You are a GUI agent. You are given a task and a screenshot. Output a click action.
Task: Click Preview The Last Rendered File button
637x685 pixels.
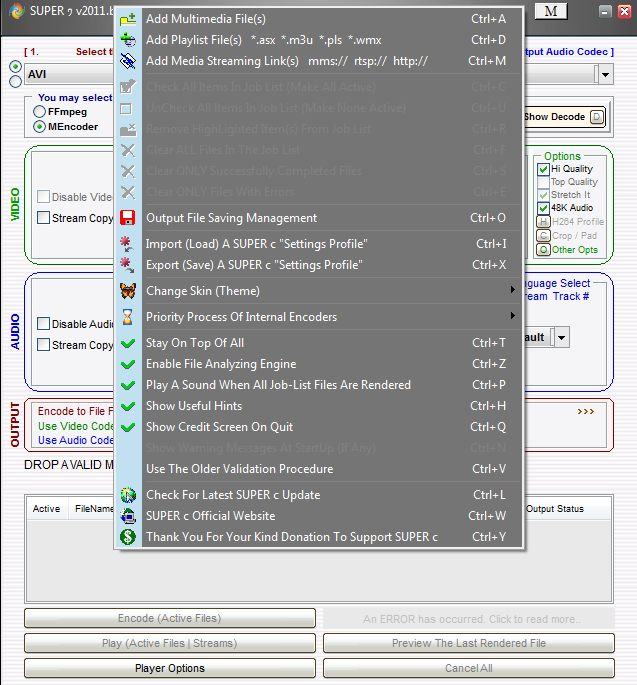[x=469, y=643]
